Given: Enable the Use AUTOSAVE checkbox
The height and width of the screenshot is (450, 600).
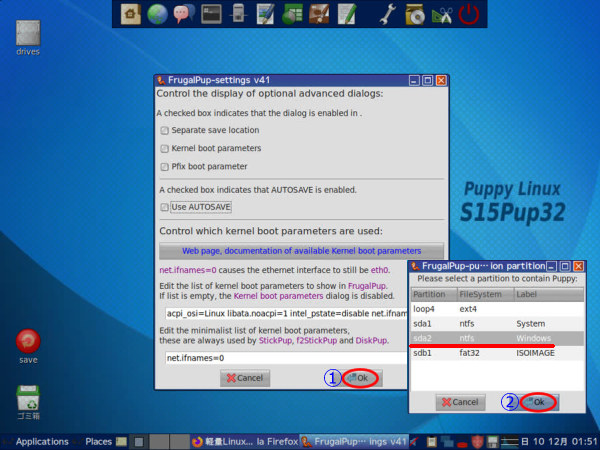Looking at the screenshot, I should pos(165,207).
